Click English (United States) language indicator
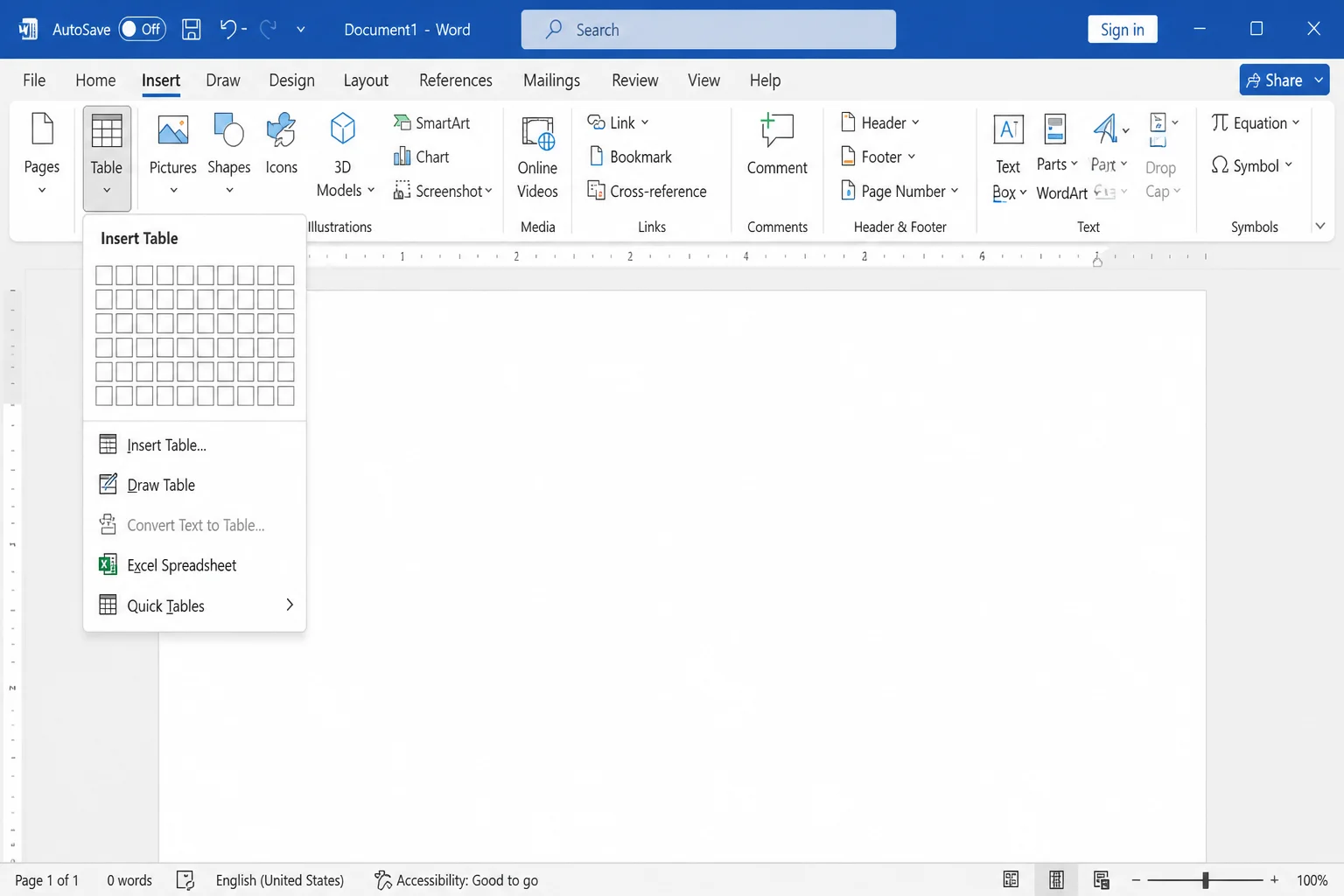Viewport: 1344px width, 896px height. 280,880
